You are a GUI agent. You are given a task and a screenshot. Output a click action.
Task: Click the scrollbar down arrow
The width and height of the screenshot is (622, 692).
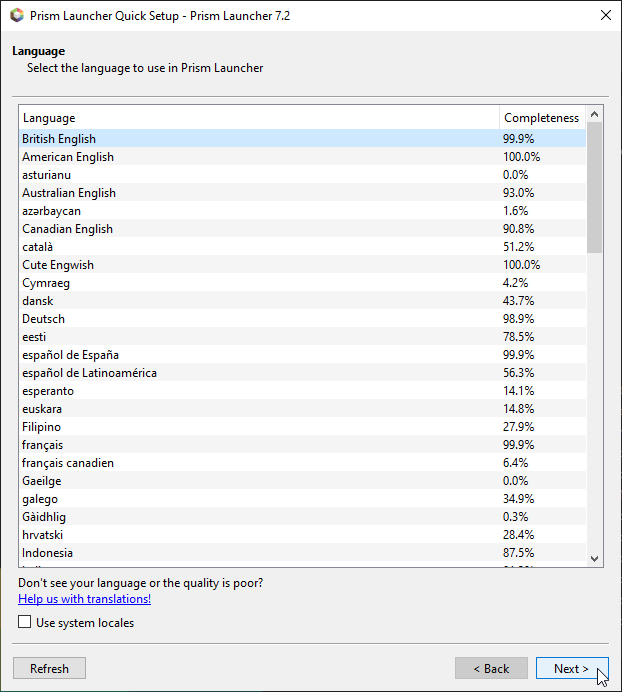pyautogui.click(x=594, y=559)
